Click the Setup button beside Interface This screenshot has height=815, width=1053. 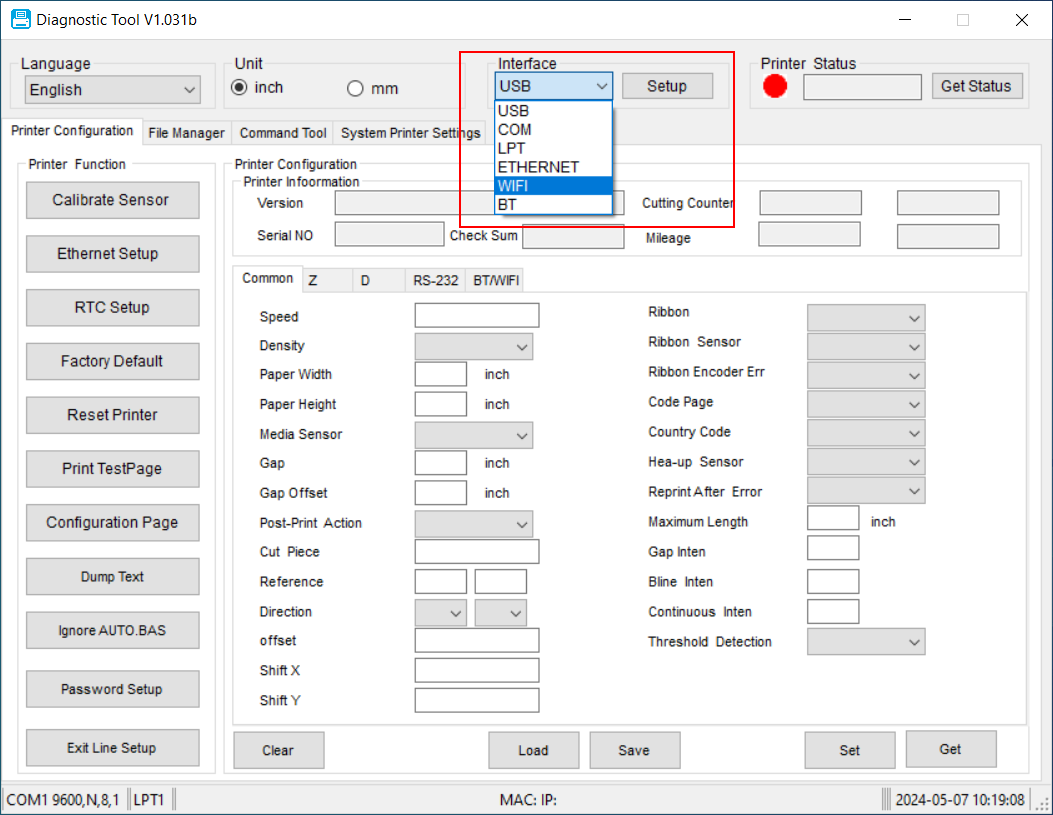[667, 86]
